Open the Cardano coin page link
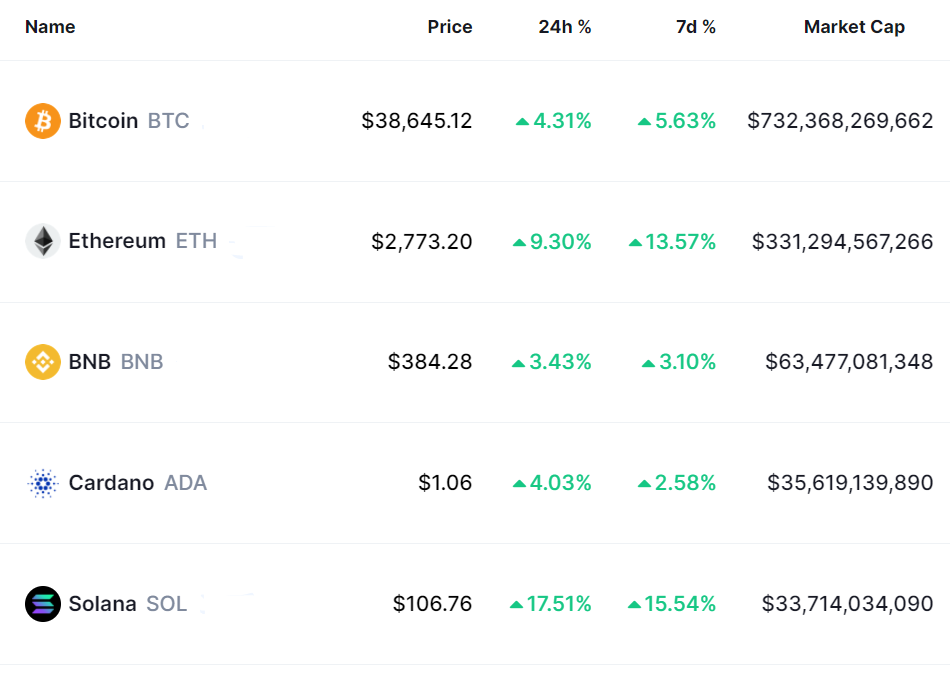950x678 pixels. coord(111,483)
